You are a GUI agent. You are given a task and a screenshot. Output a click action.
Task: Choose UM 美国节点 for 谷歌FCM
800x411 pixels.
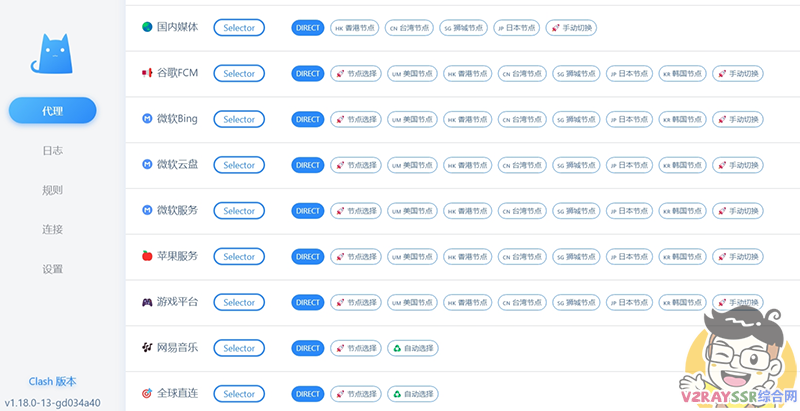(x=412, y=74)
